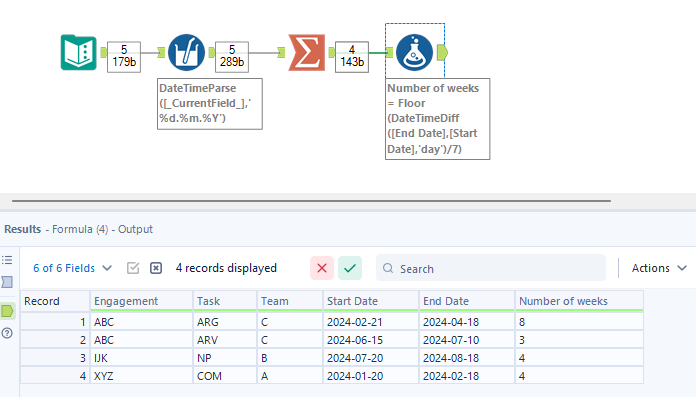Select start date 2024-06-15 cell

pyautogui.click(x=371, y=340)
